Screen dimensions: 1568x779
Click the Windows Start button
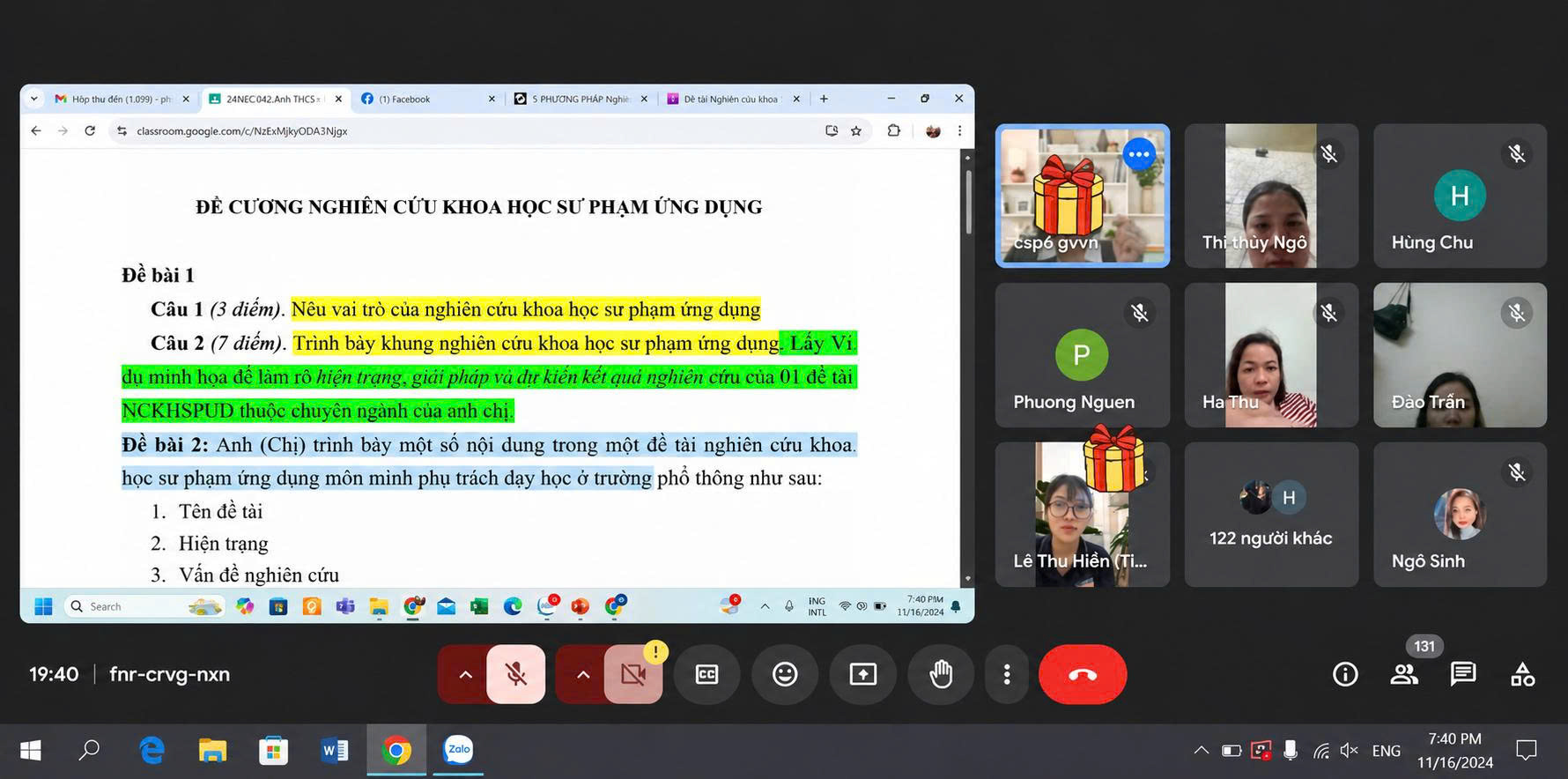(x=31, y=750)
